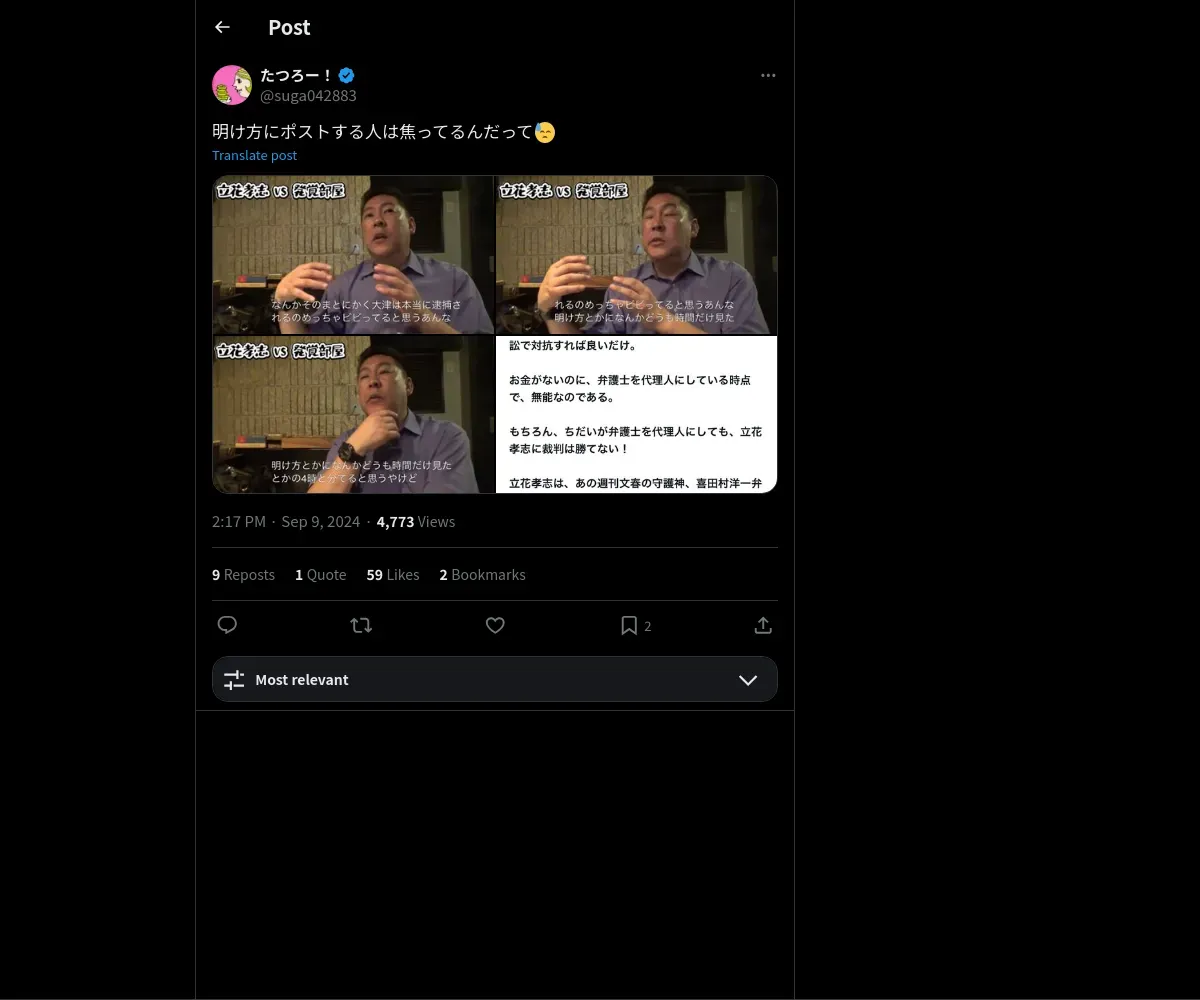Like the post with heart icon

pos(495,625)
